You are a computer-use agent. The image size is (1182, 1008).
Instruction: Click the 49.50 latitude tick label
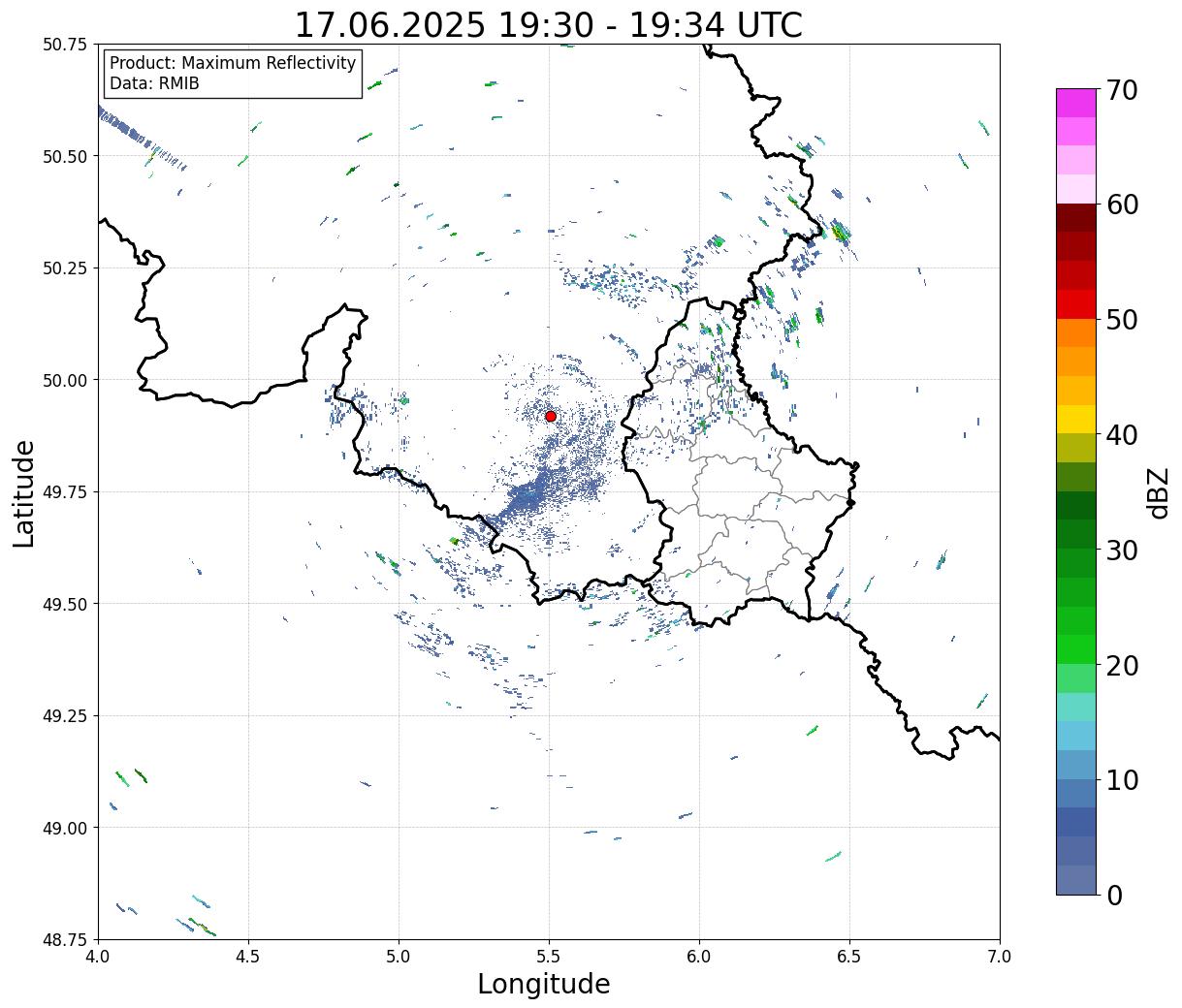tap(65, 604)
